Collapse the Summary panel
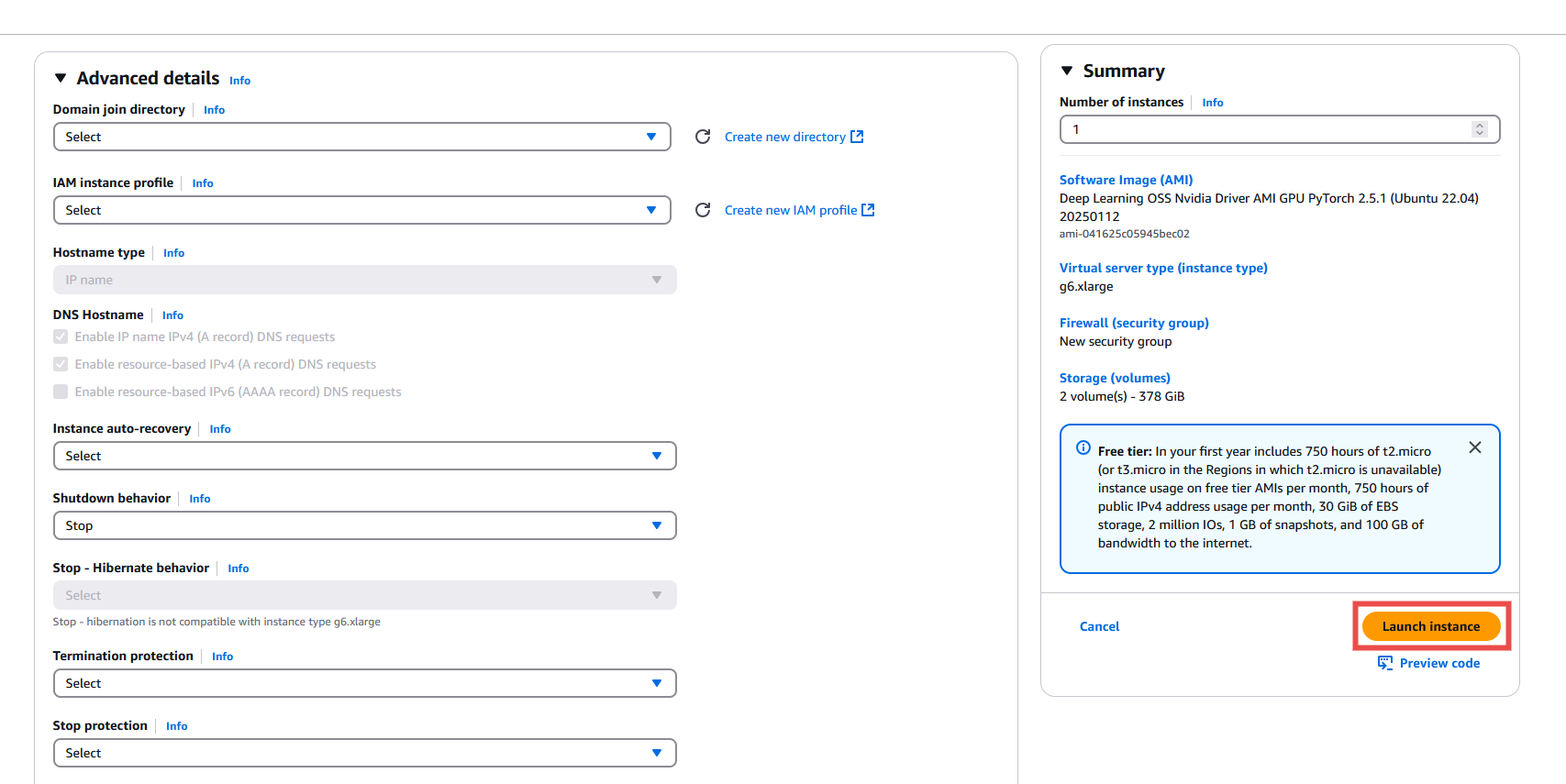 (1067, 71)
